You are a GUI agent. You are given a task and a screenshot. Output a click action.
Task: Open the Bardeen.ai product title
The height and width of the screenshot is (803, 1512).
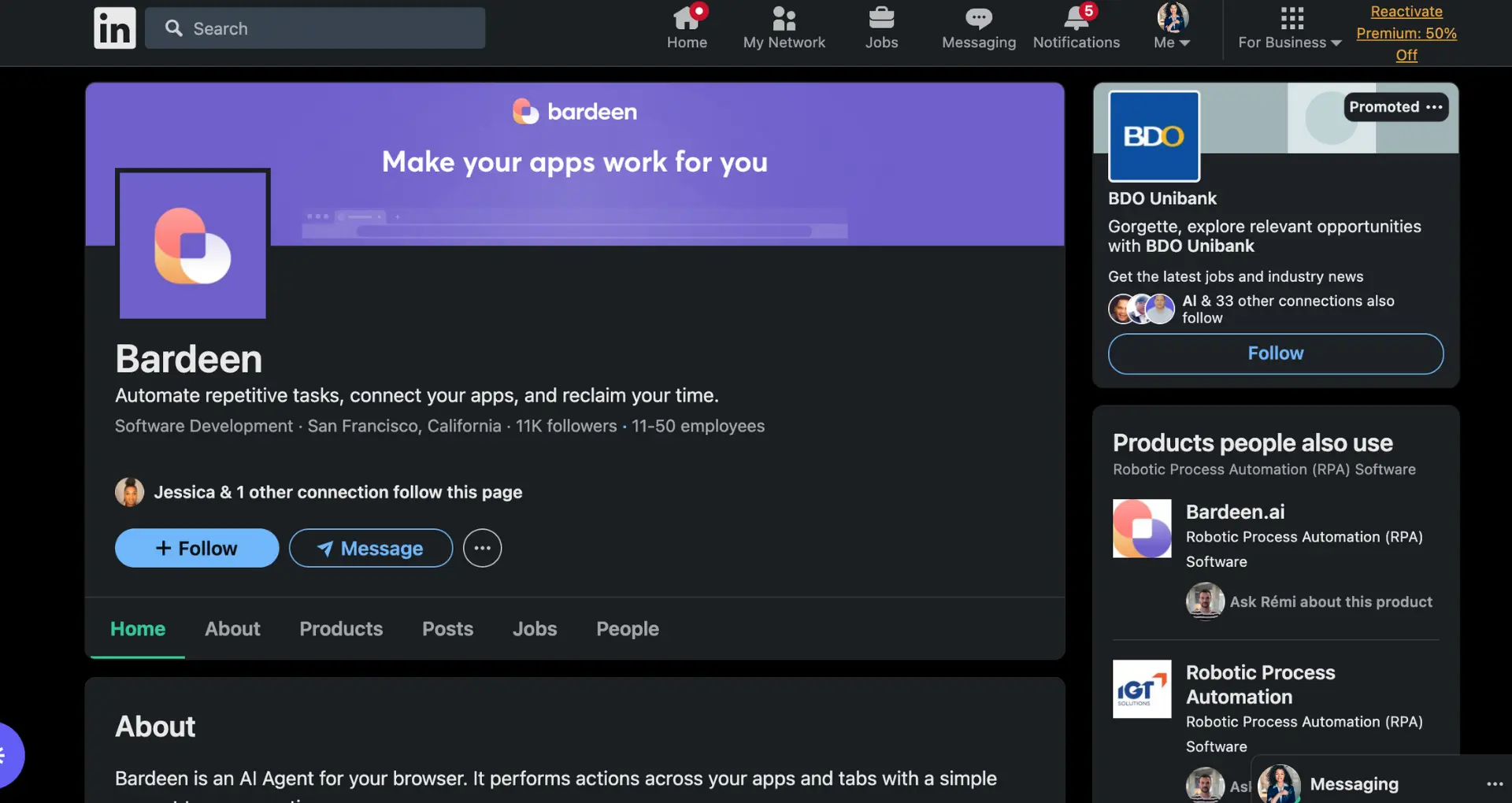pos(1236,512)
